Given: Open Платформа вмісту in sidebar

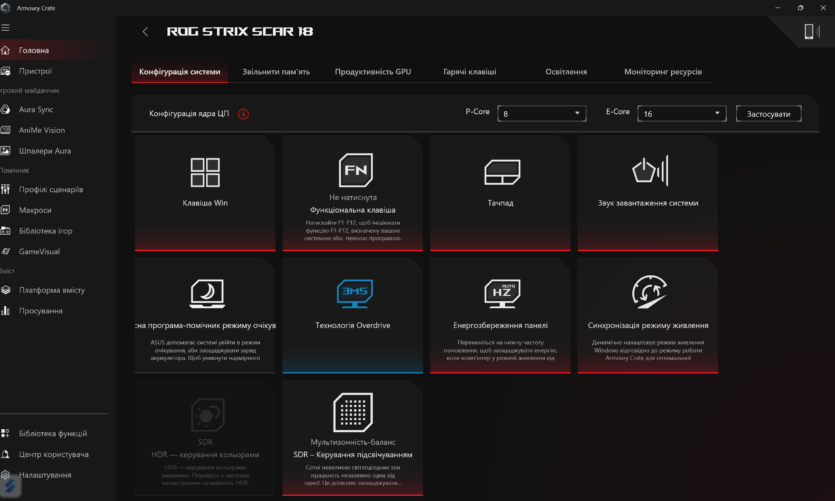Looking at the screenshot, I should pyautogui.click(x=53, y=290).
